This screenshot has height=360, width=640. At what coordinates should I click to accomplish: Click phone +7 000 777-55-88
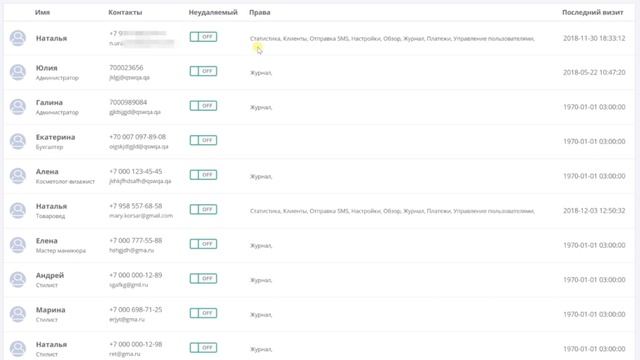click(x=136, y=240)
